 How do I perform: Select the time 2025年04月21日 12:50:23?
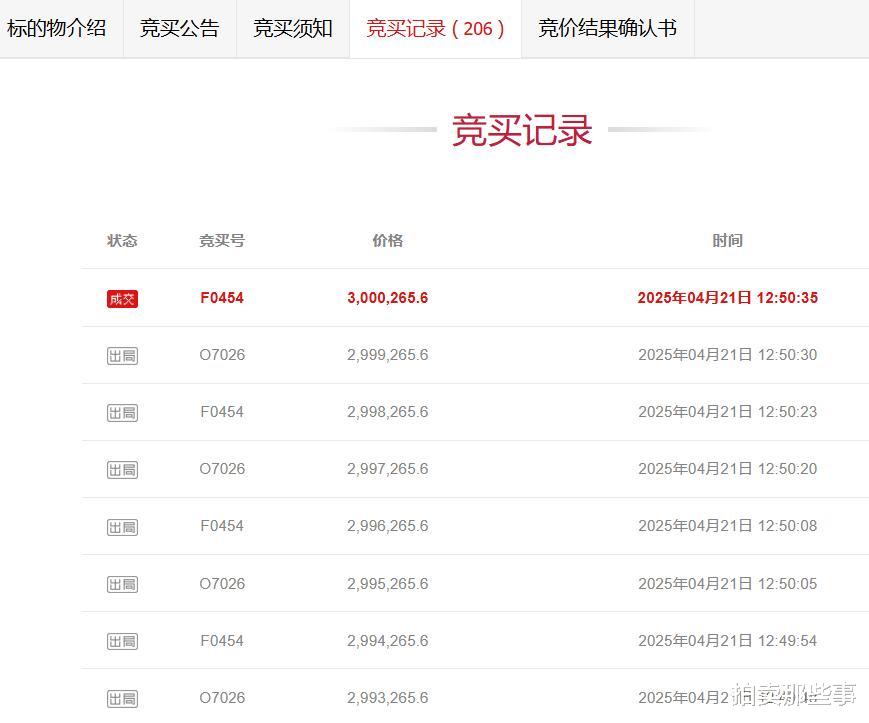click(x=727, y=412)
